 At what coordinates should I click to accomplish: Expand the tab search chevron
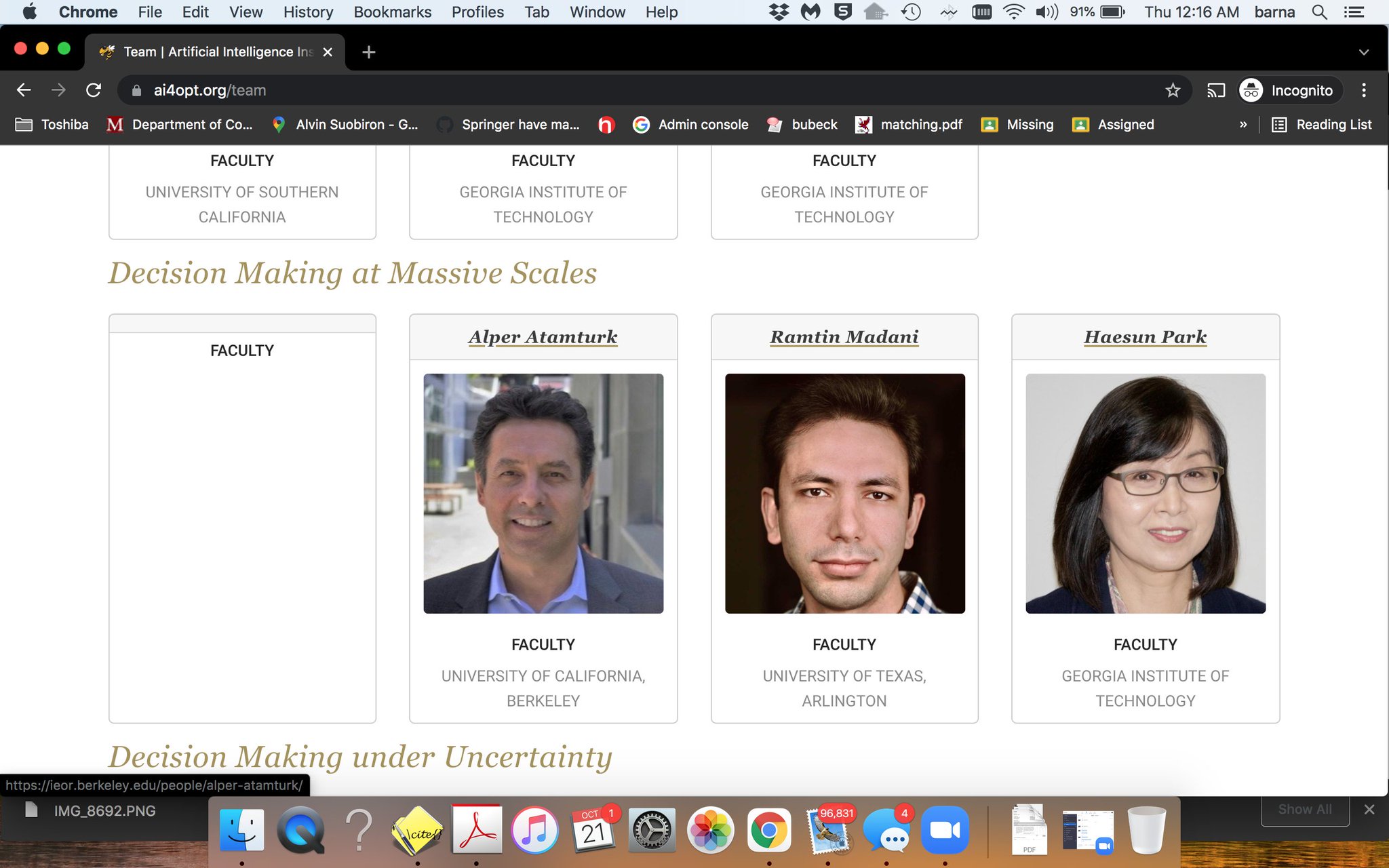[1363, 52]
